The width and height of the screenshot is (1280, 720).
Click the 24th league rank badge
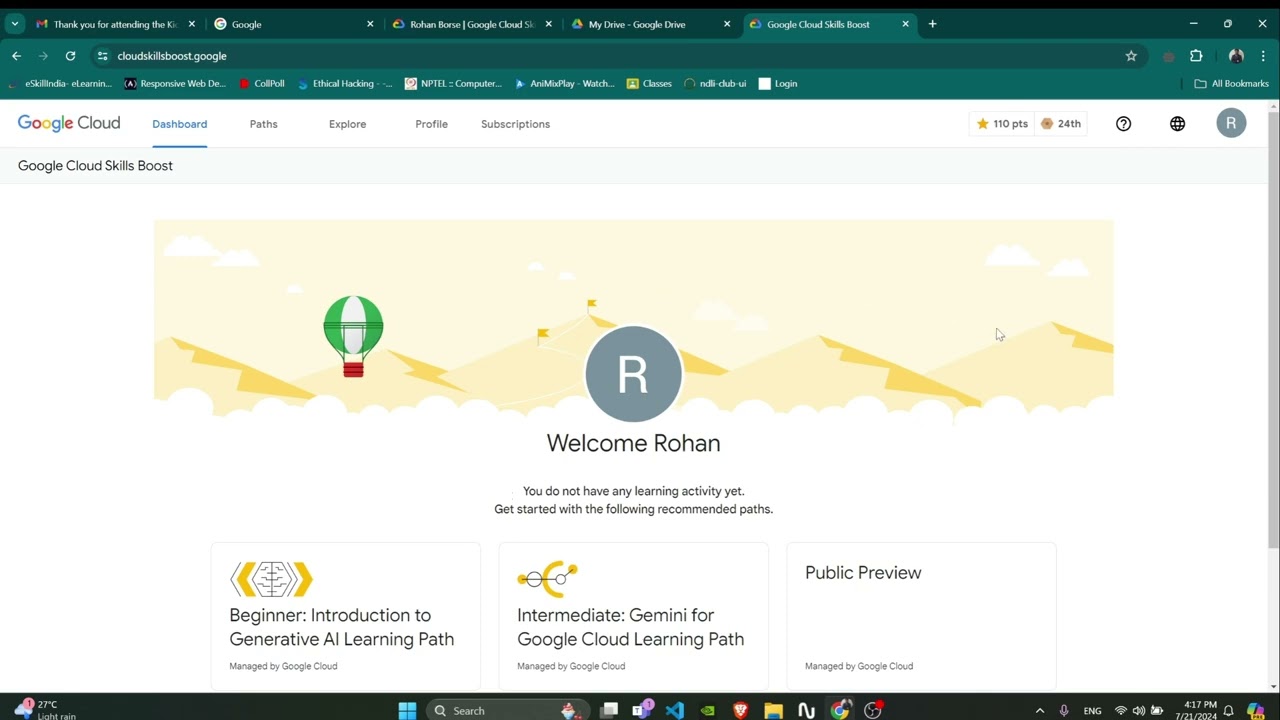[x=1061, y=124]
